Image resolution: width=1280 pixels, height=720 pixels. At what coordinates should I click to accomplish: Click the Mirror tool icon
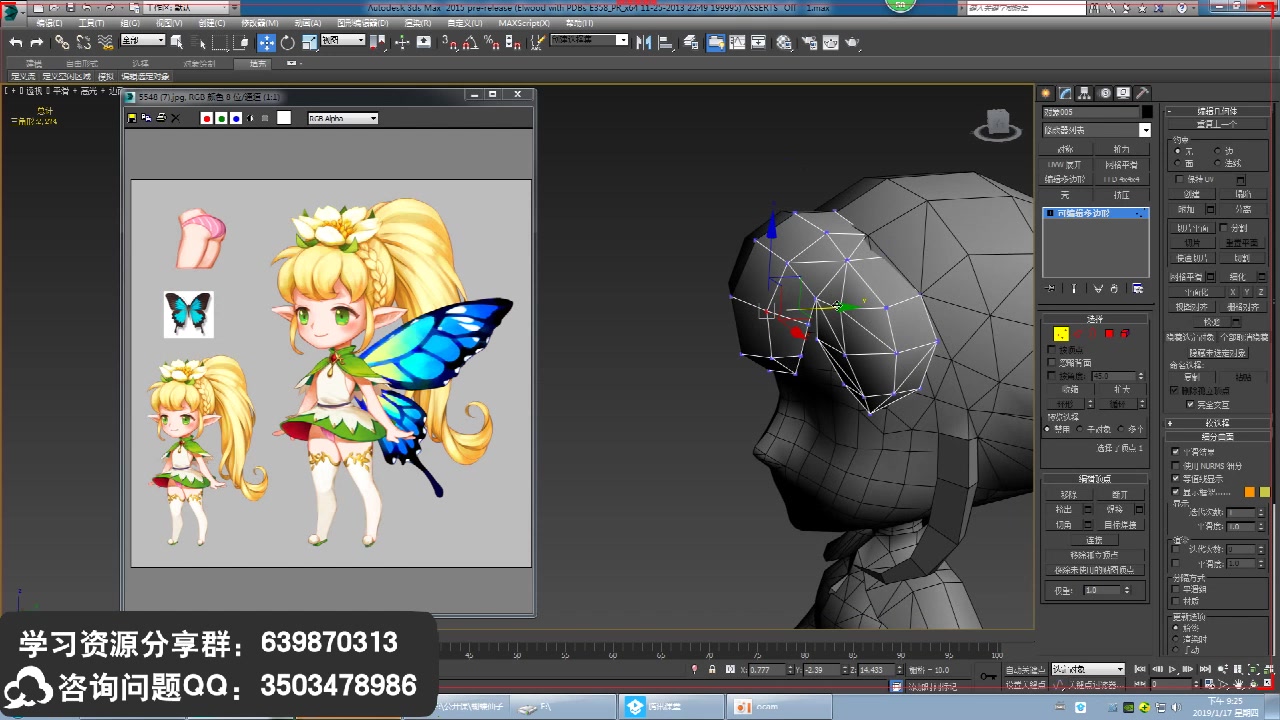point(643,43)
